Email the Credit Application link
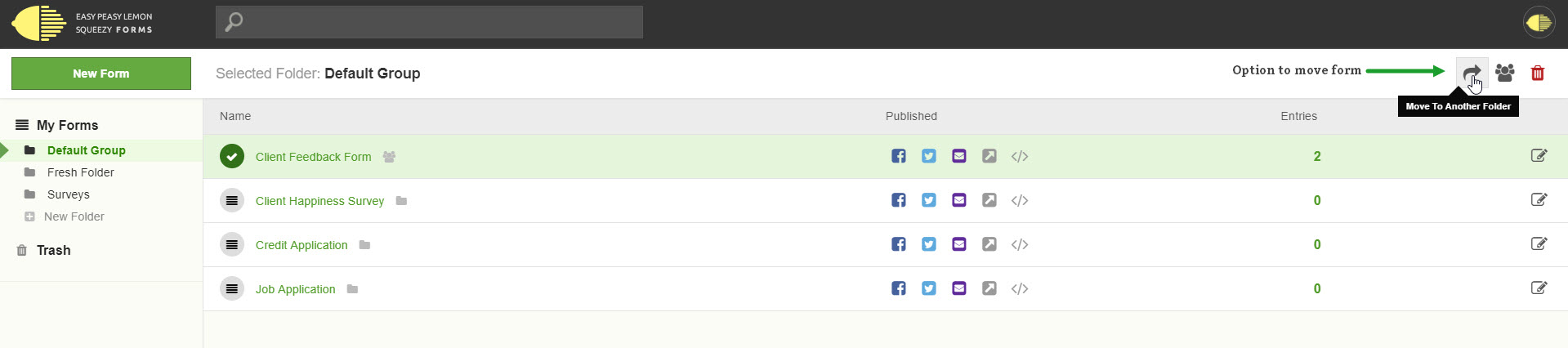The image size is (1568, 348). 958,244
